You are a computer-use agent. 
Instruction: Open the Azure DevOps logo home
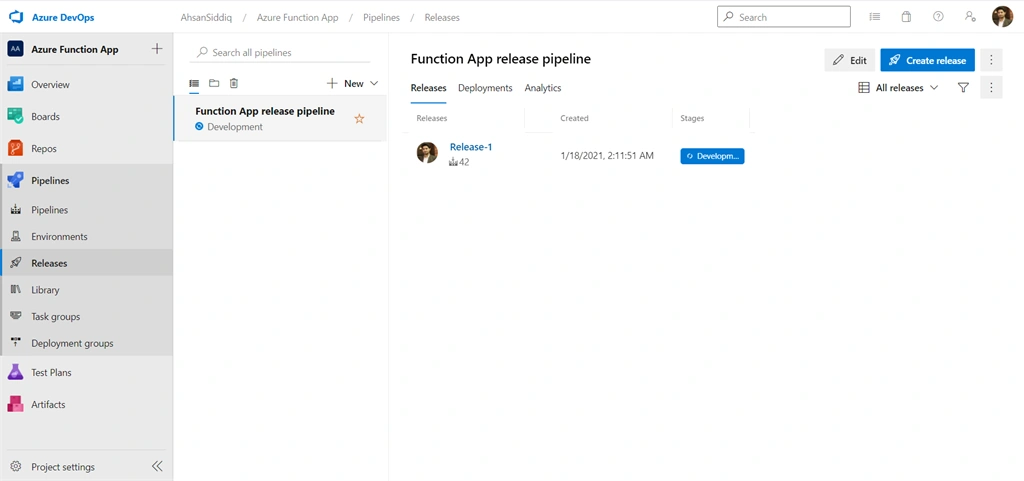(x=51, y=18)
